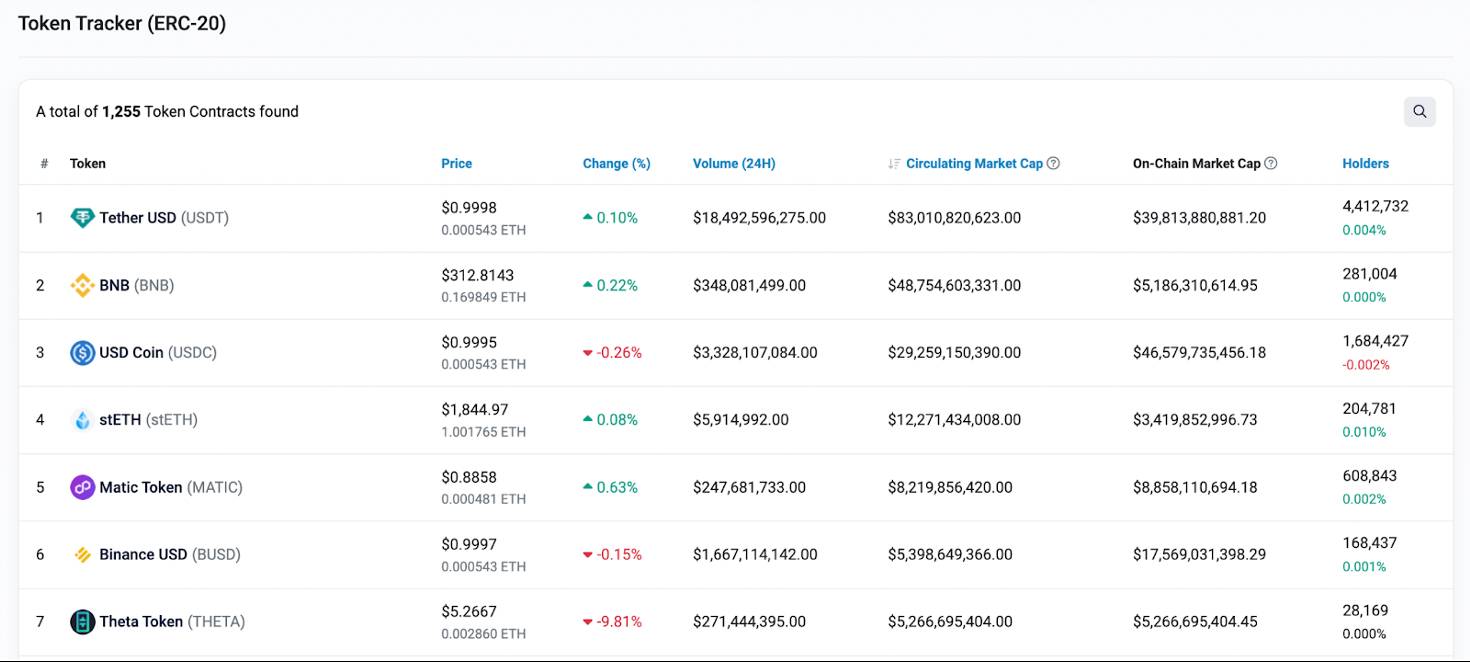Click BNB's 0.22% change value
The width and height of the screenshot is (1470, 662).
point(617,285)
